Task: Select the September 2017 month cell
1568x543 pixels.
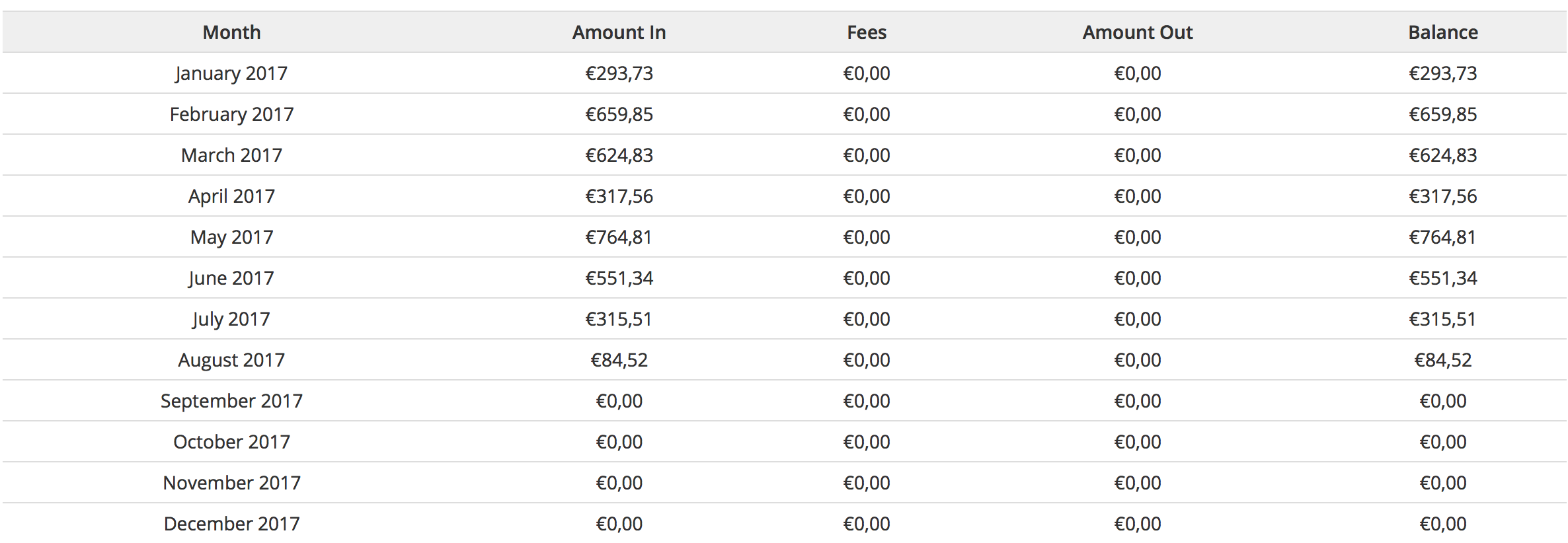Action: pyautogui.click(x=231, y=401)
